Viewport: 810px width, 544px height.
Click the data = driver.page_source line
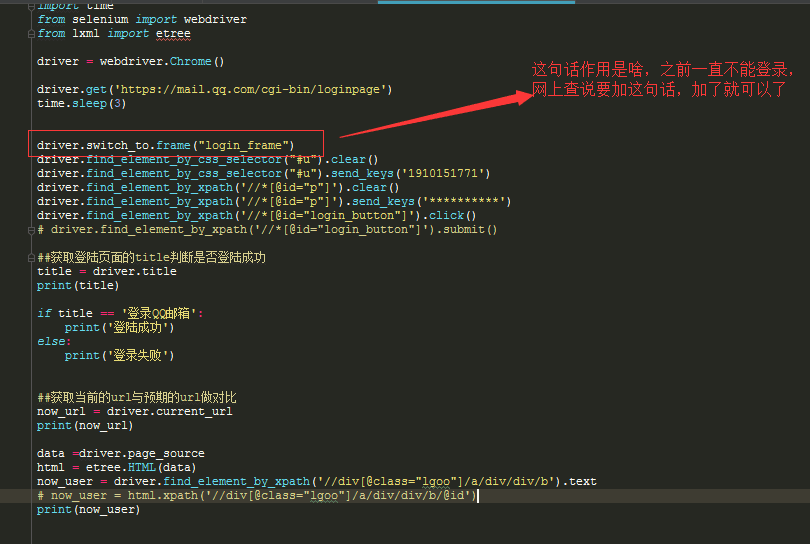coord(120,453)
